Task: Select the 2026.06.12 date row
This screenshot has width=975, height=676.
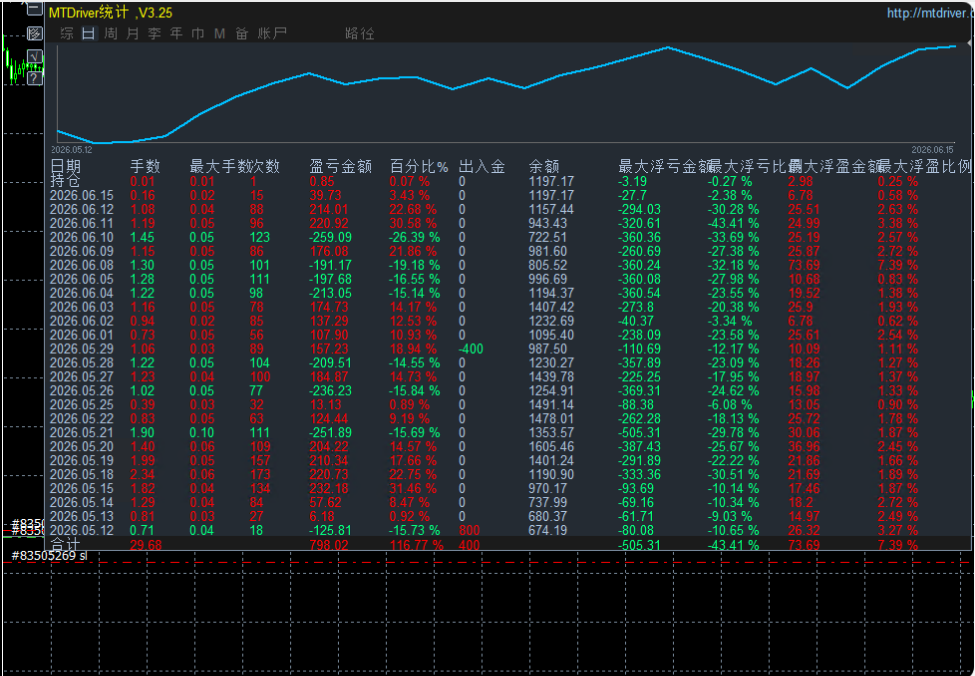Action: click(81, 210)
